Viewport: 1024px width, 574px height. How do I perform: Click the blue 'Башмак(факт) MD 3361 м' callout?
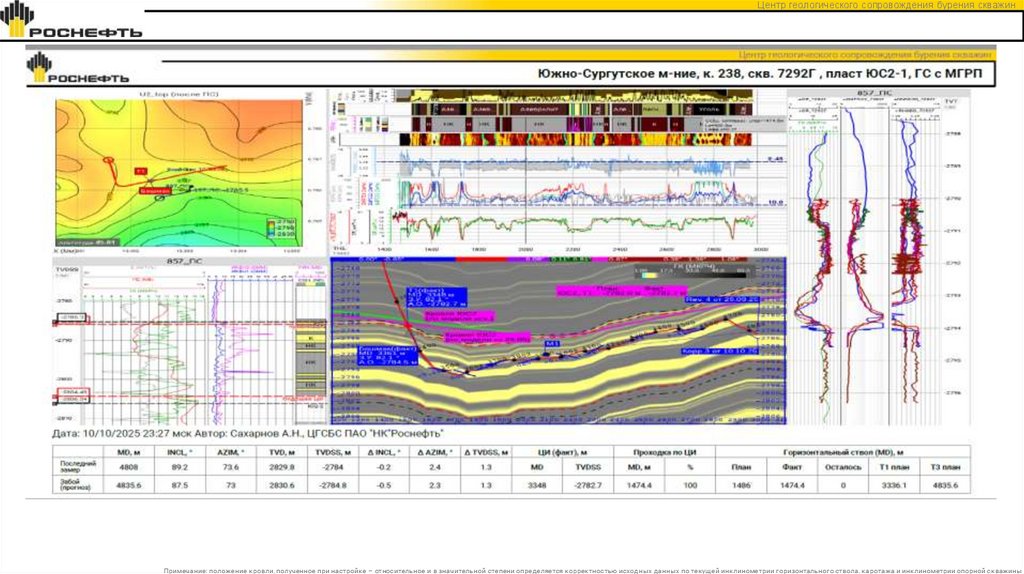point(388,355)
